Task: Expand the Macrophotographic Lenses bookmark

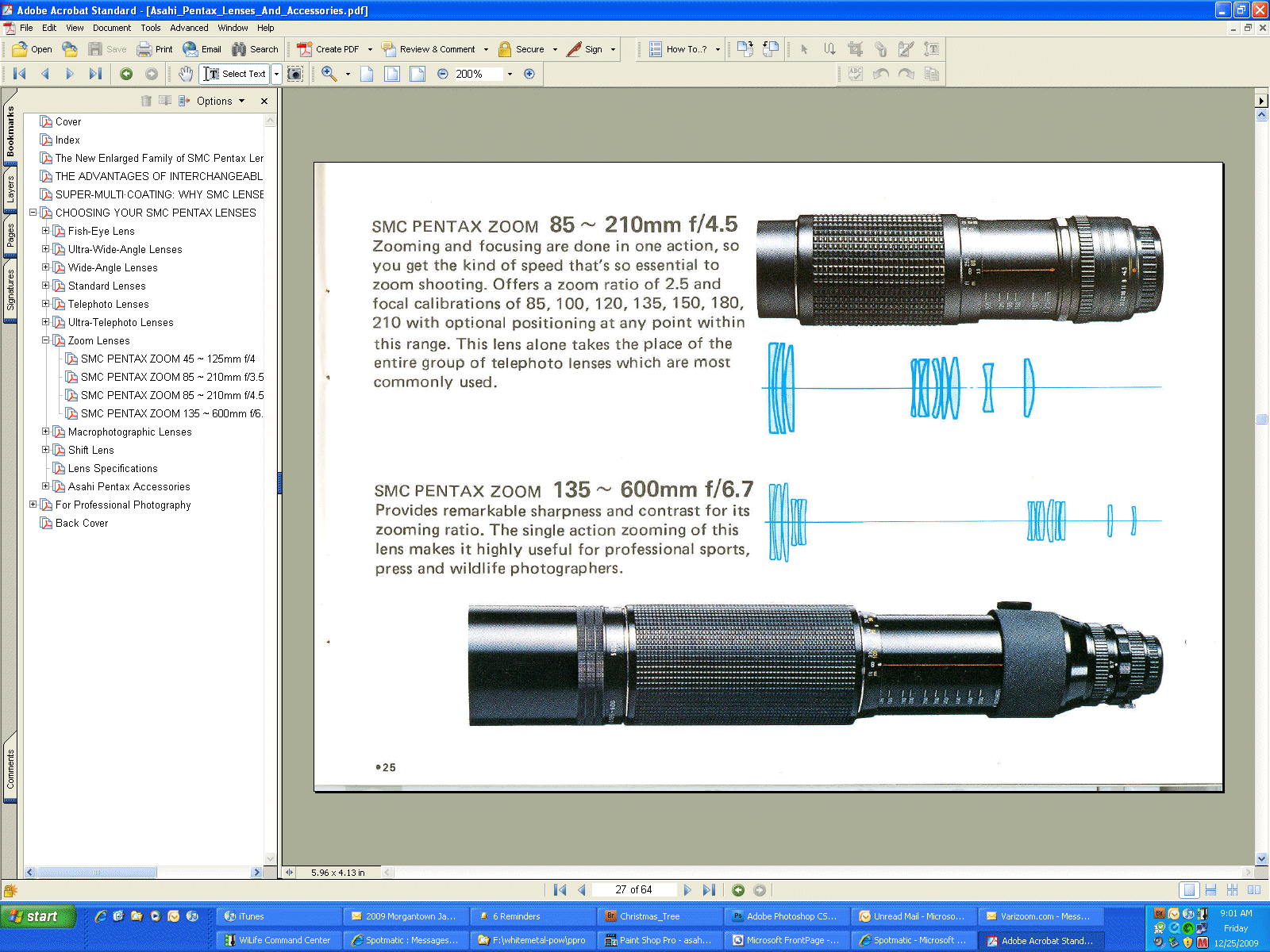Action: point(45,432)
